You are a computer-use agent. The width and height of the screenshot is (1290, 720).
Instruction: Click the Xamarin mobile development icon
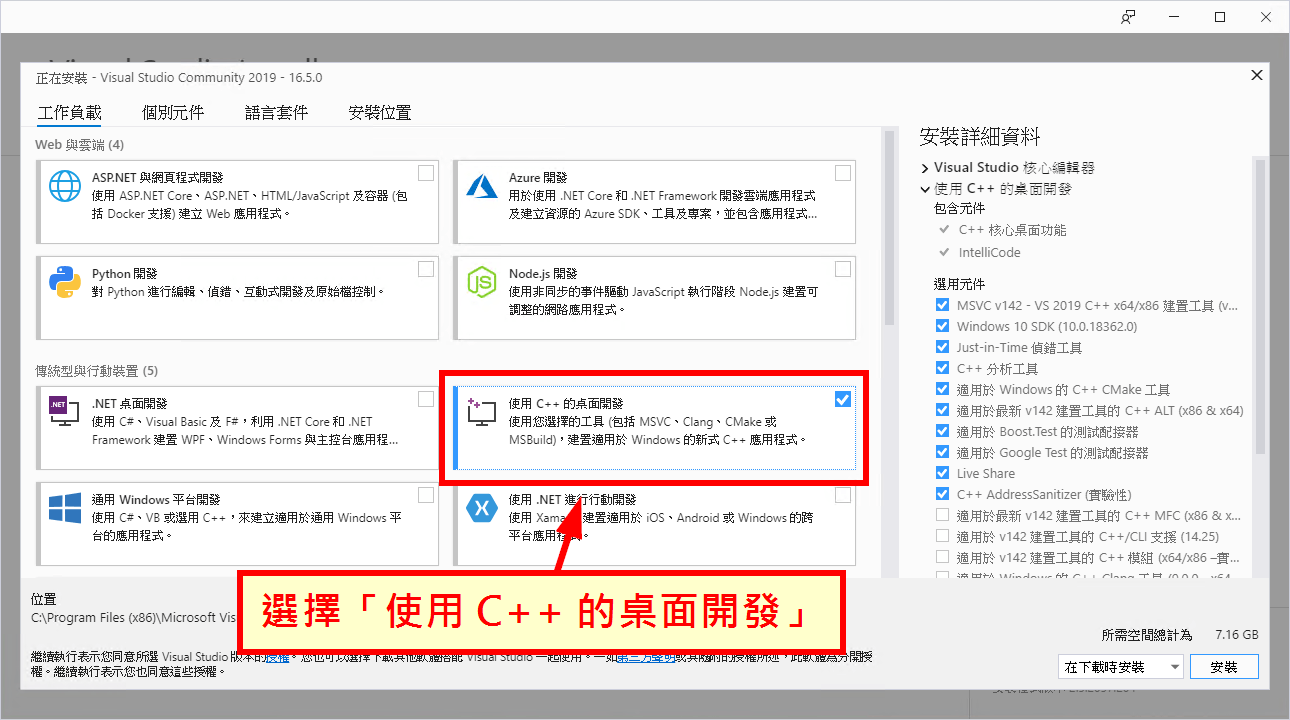[482, 508]
